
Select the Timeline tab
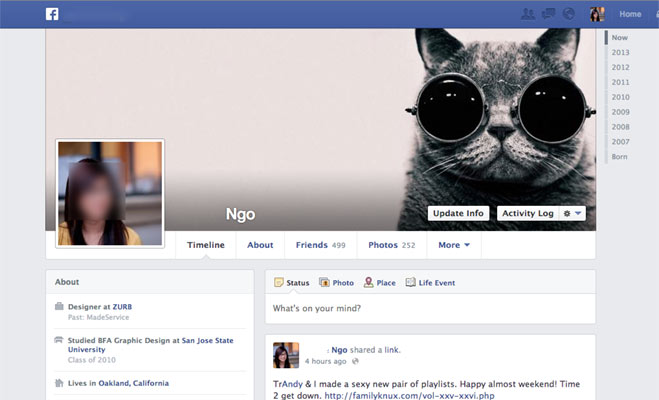(206, 245)
